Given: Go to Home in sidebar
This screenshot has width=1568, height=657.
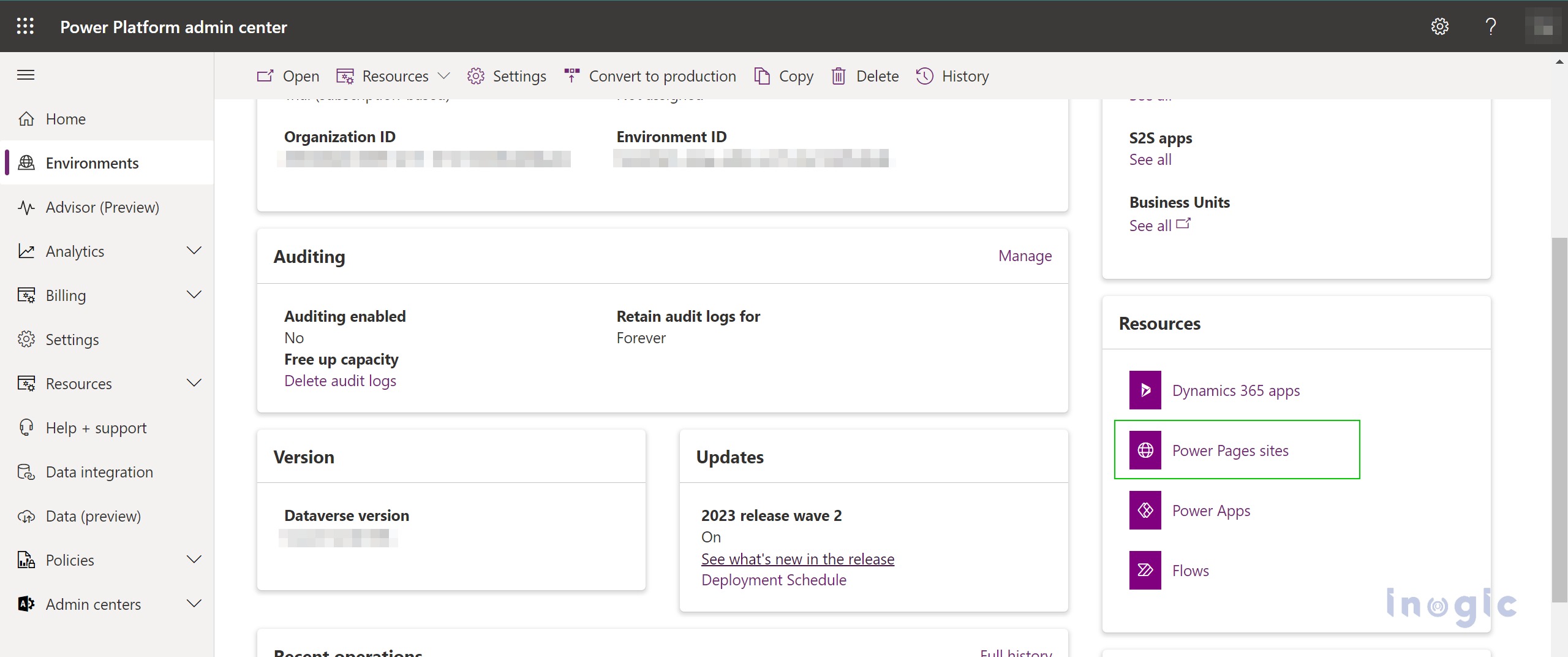Looking at the screenshot, I should tap(107, 118).
